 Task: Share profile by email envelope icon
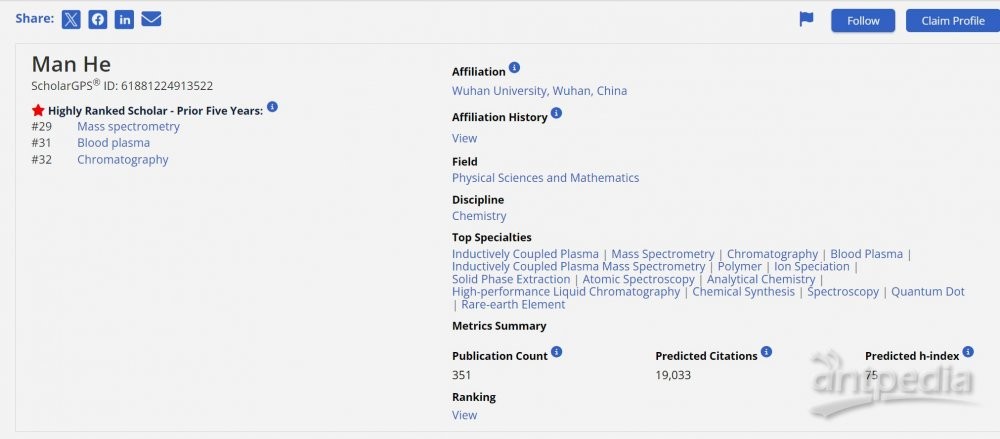(151, 20)
